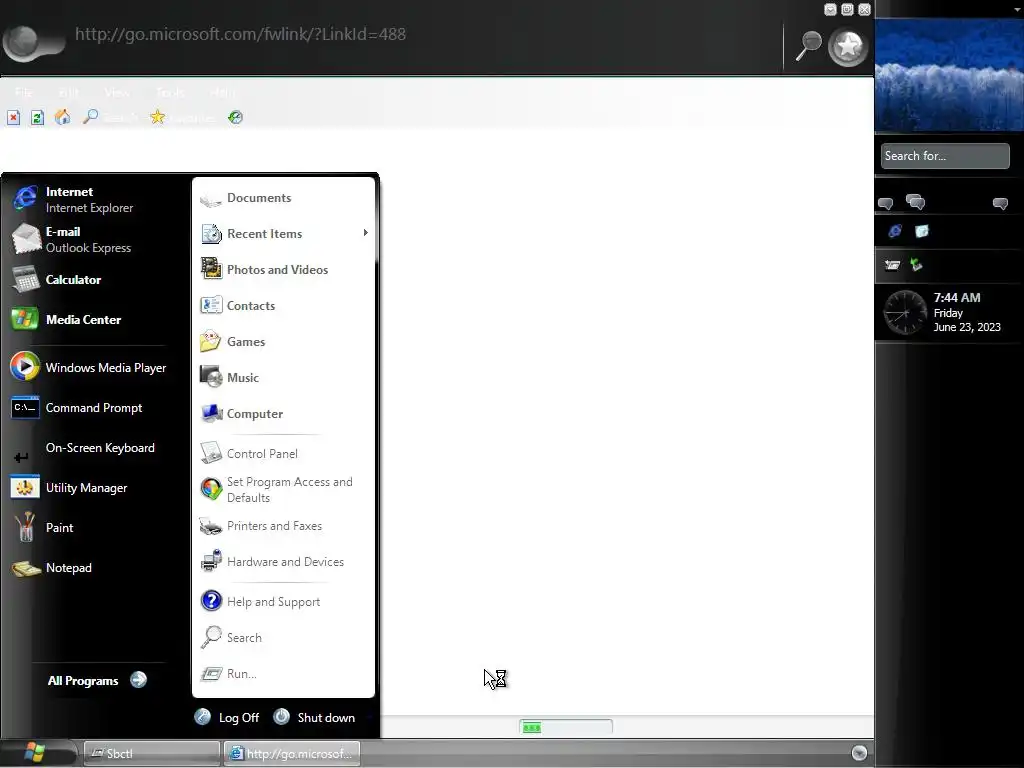This screenshot has width=1024, height=768.
Task: Click magnifier icon beside address bar
Action: 808,46
